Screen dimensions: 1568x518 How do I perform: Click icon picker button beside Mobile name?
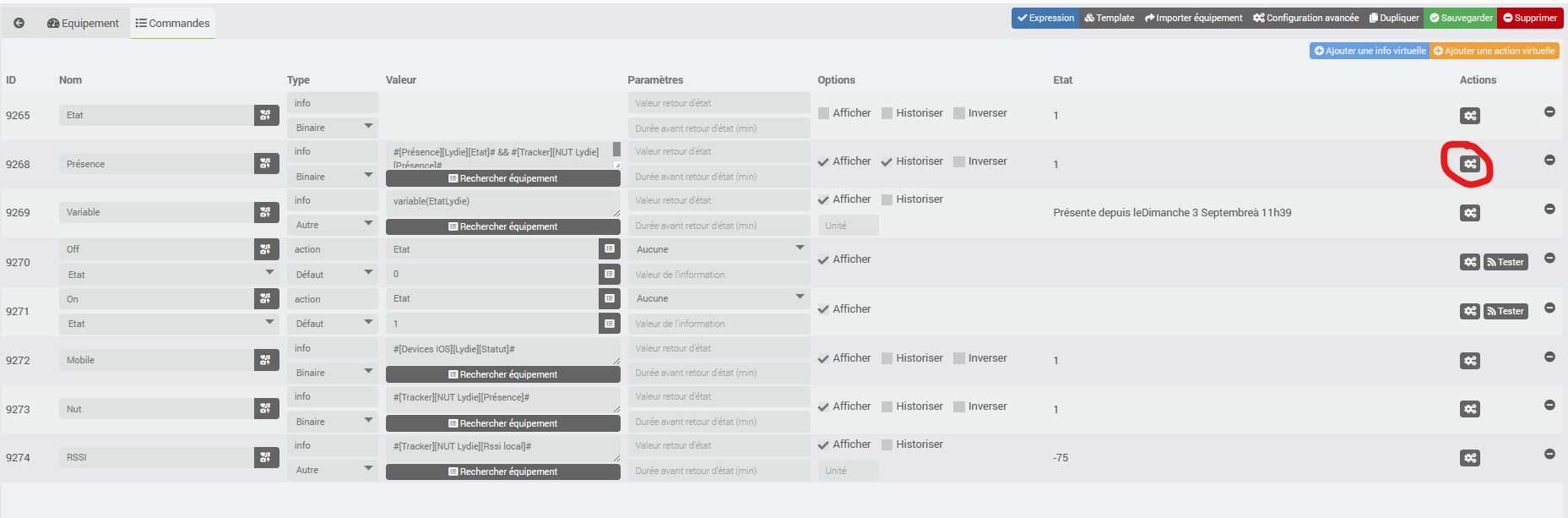(x=266, y=360)
